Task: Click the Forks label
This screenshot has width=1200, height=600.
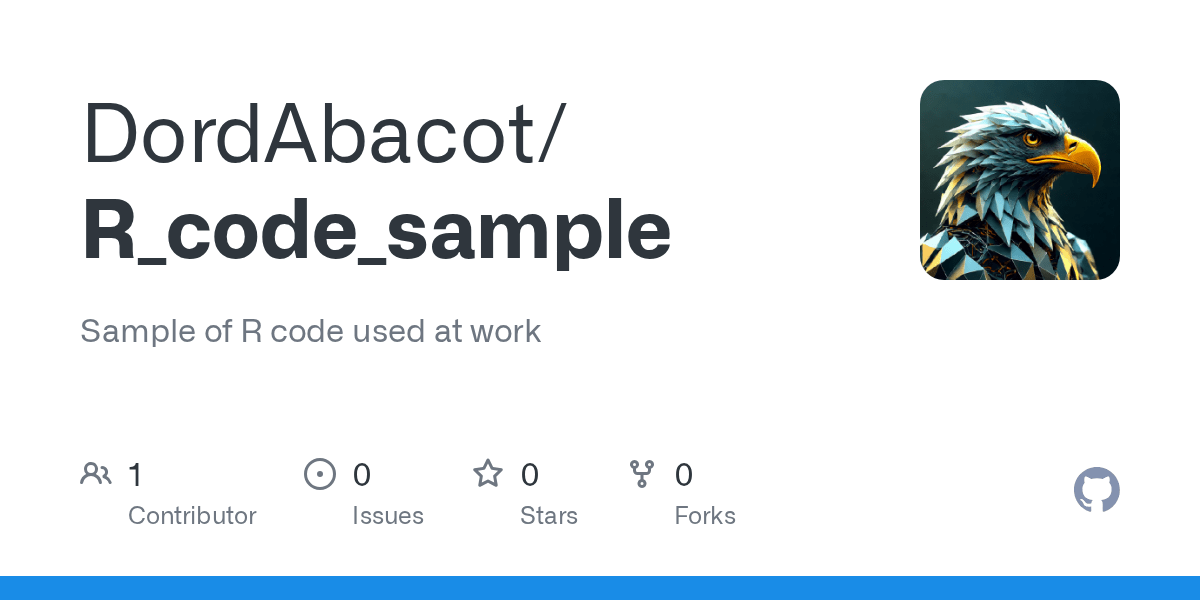Action: pos(705,516)
